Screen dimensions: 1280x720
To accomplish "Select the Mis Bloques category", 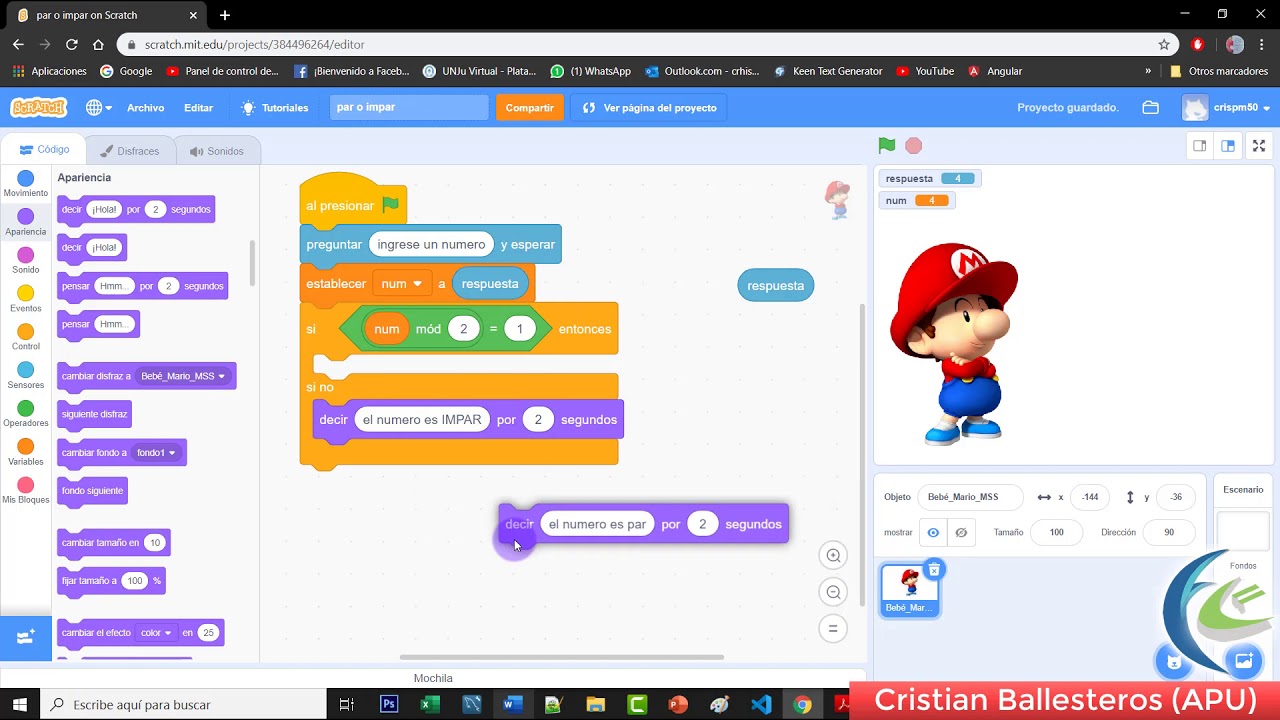I will (26, 491).
